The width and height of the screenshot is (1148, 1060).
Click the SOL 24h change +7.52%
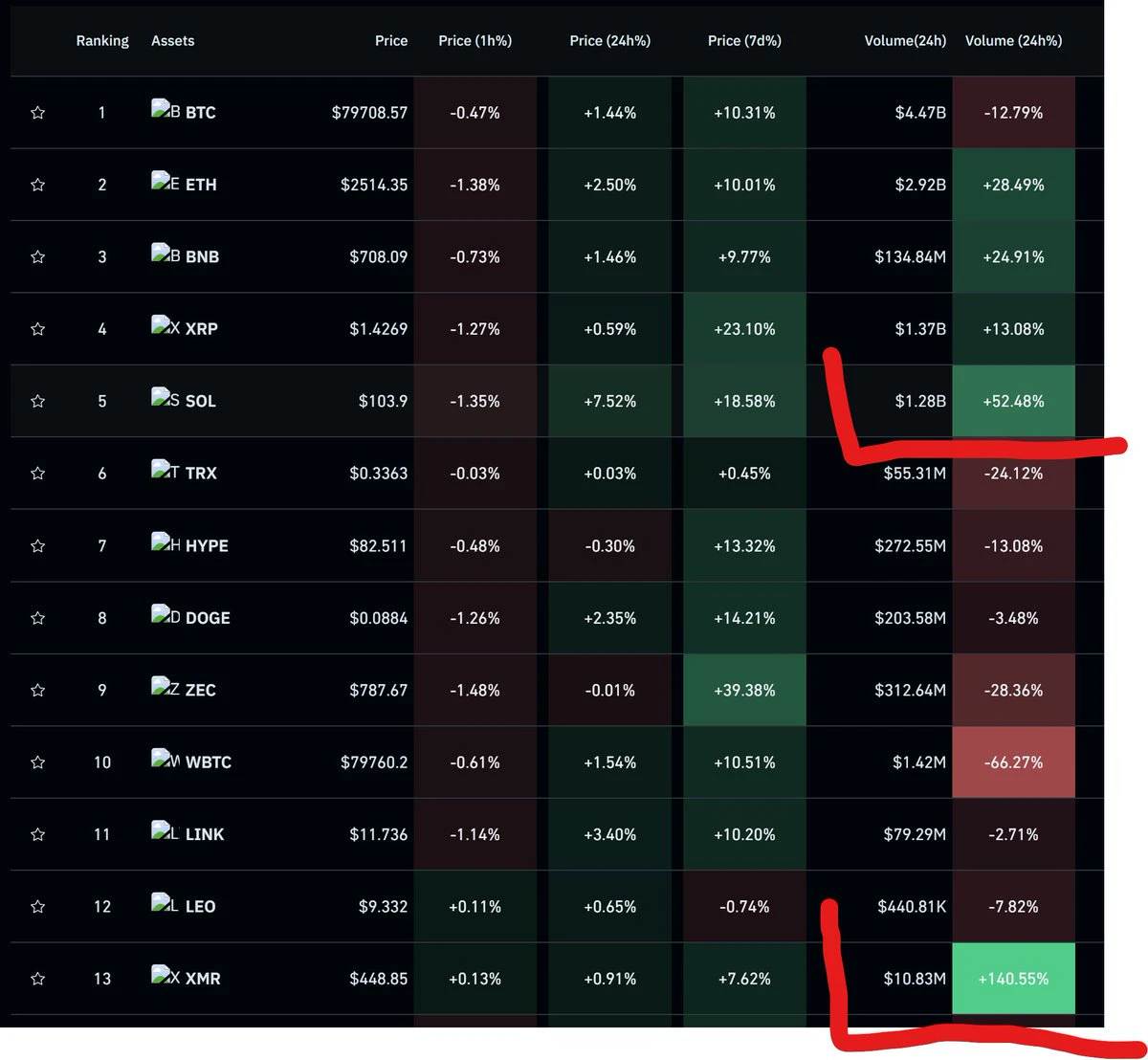pyautogui.click(x=609, y=401)
